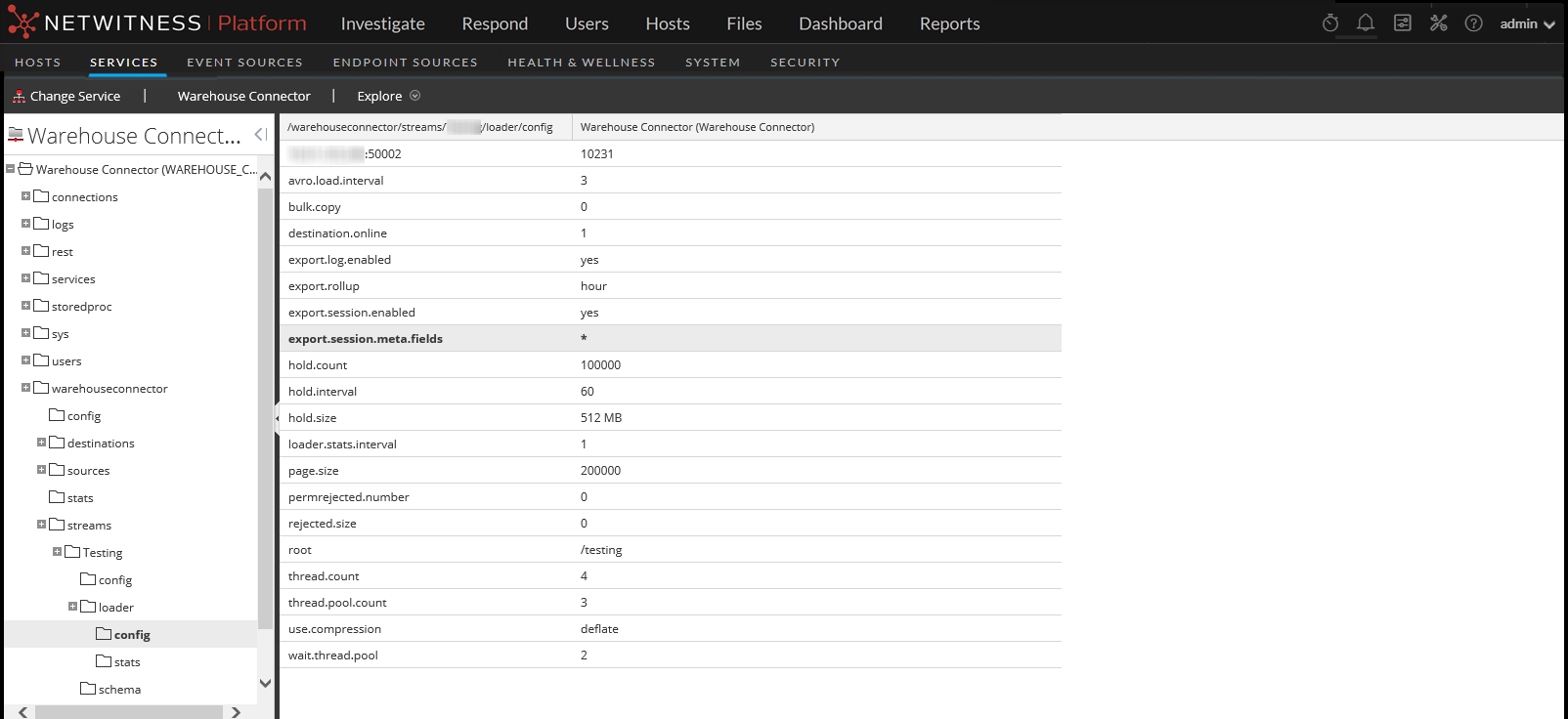This screenshot has width=1568, height=719.
Task: Expand the destinations folder node
Action: tap(41, 443)
